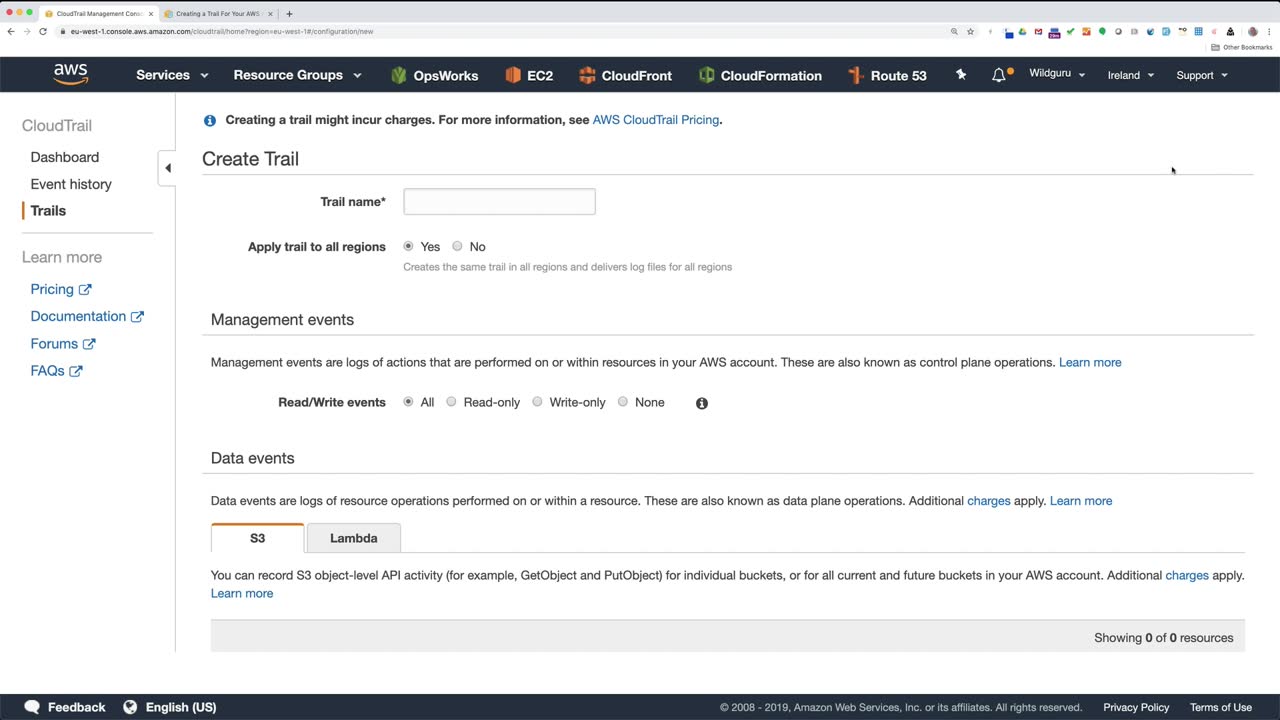Click the Trail name input field
This screenshot has width=1280, height=720.
(x=499, y=202)
